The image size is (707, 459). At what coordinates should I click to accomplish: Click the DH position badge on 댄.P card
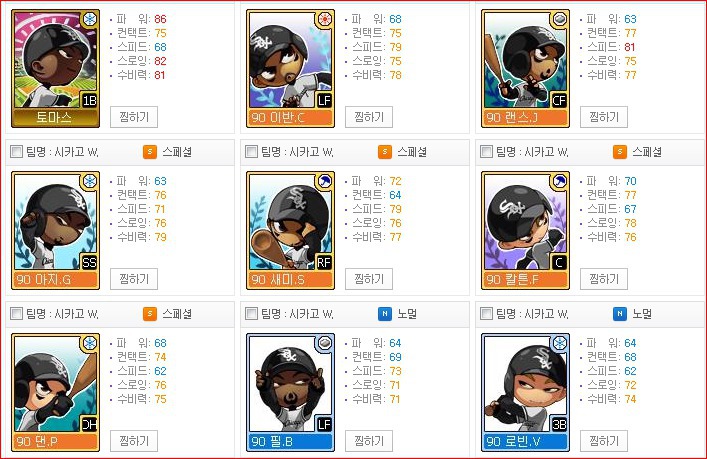89,424
